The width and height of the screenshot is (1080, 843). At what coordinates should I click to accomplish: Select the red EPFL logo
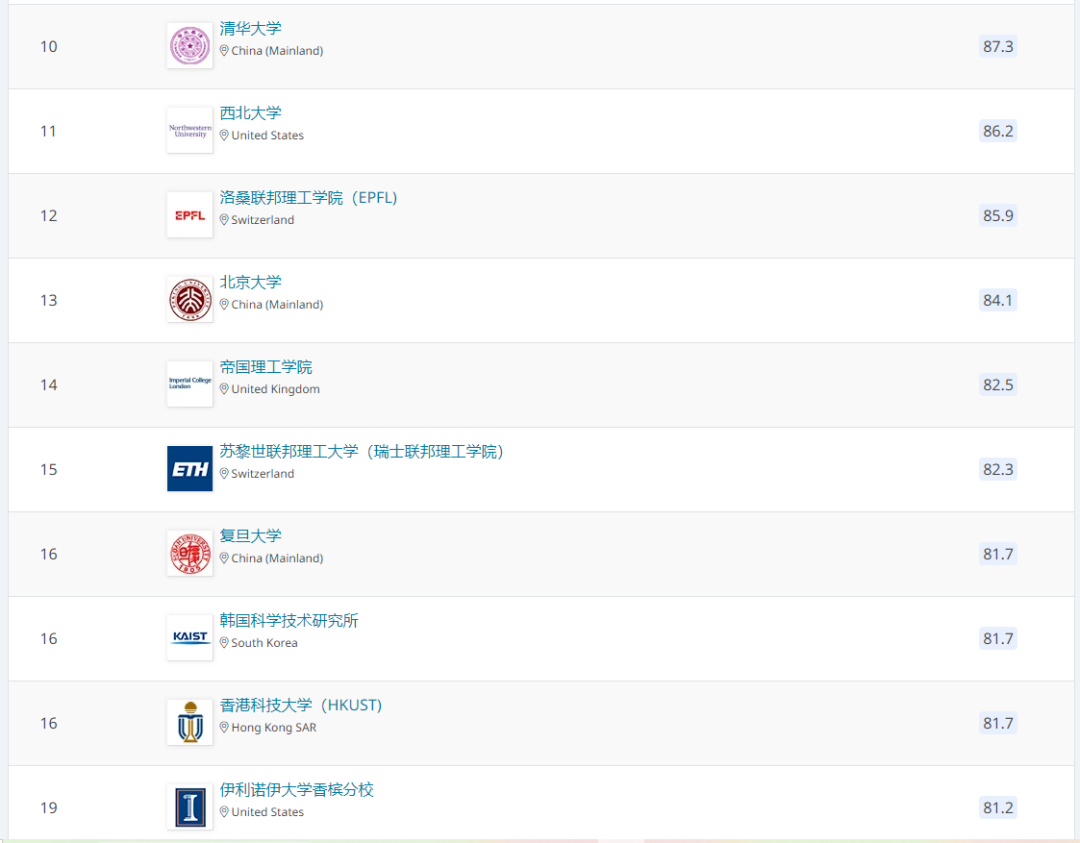tap(189, 215)
